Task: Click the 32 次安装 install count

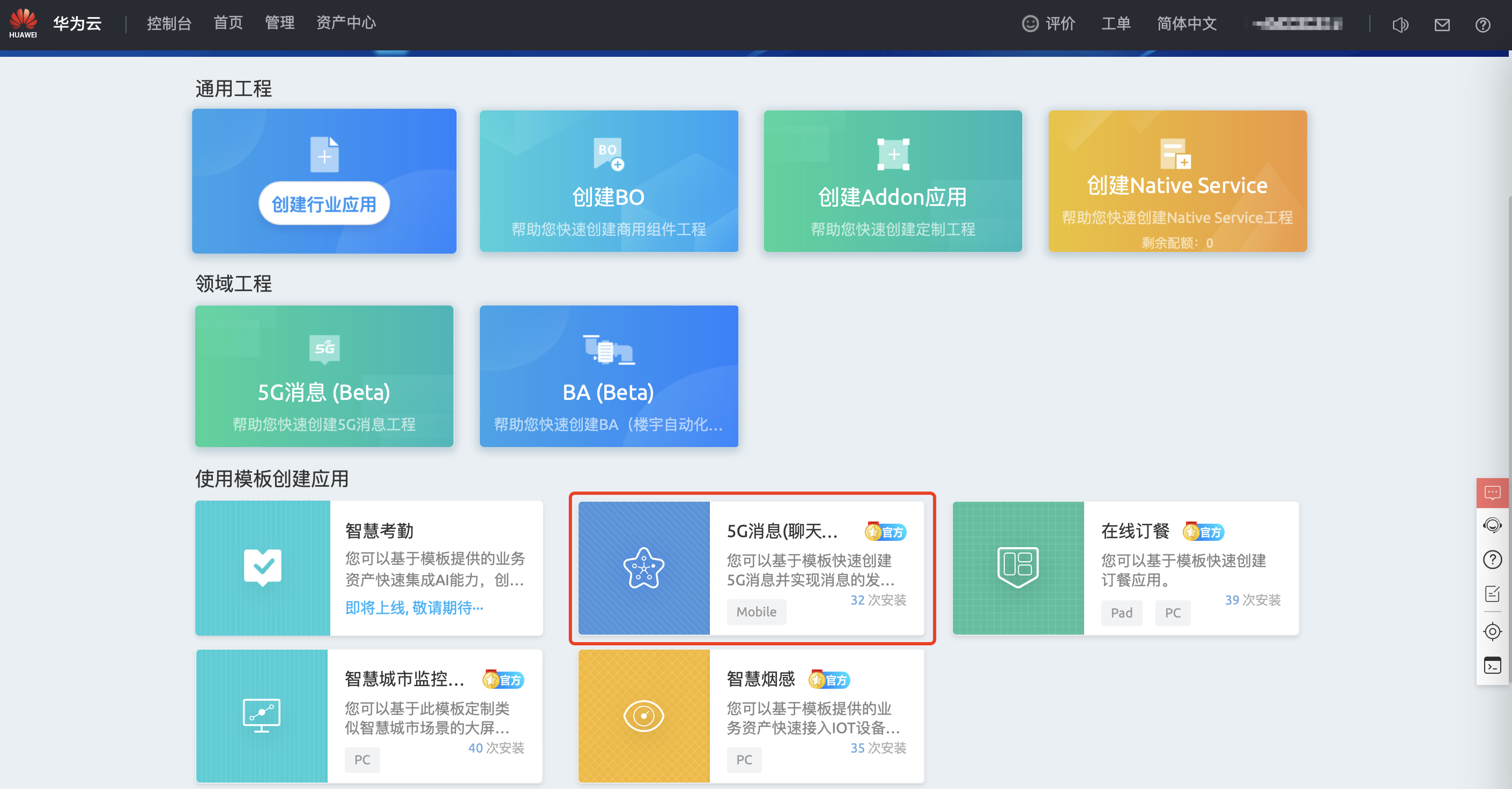Action: [878, 600]
